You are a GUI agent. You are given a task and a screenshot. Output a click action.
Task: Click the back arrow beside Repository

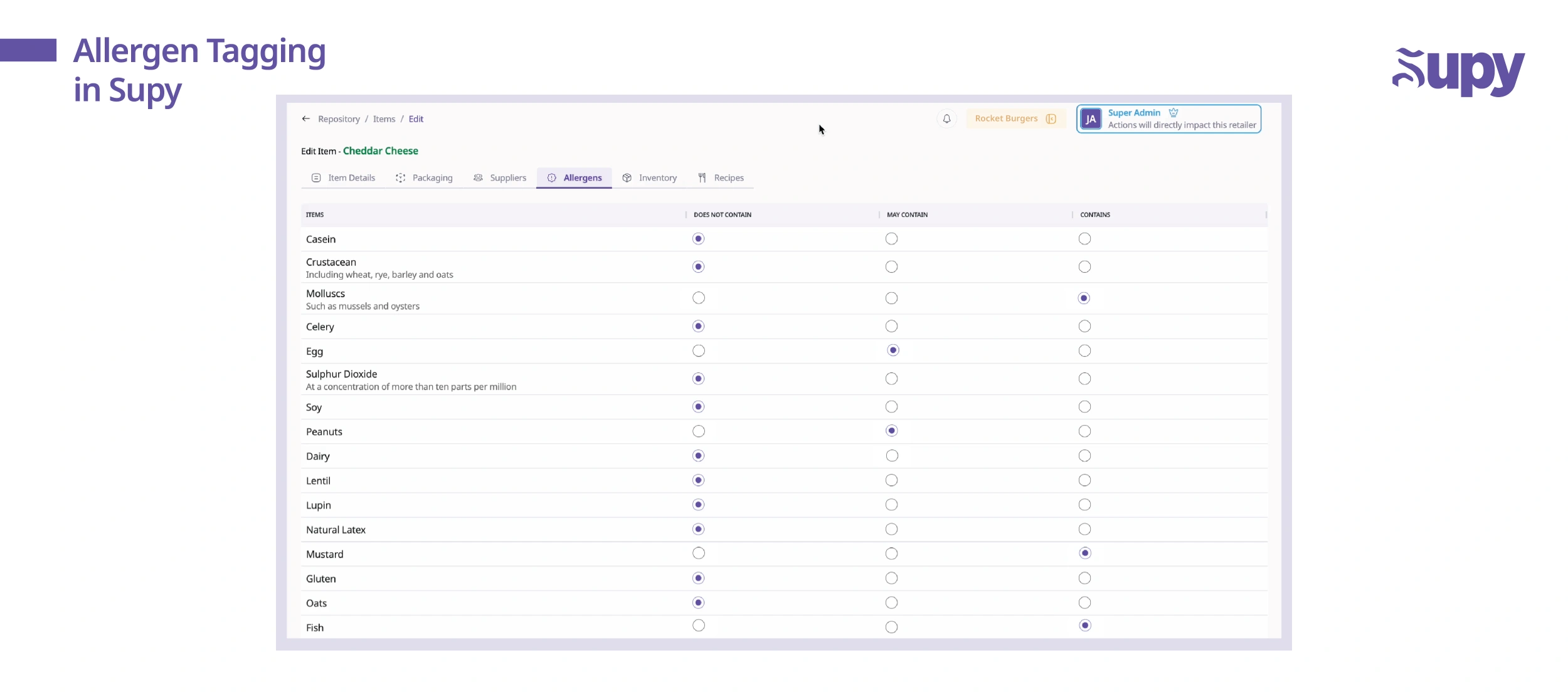(306, 118)
